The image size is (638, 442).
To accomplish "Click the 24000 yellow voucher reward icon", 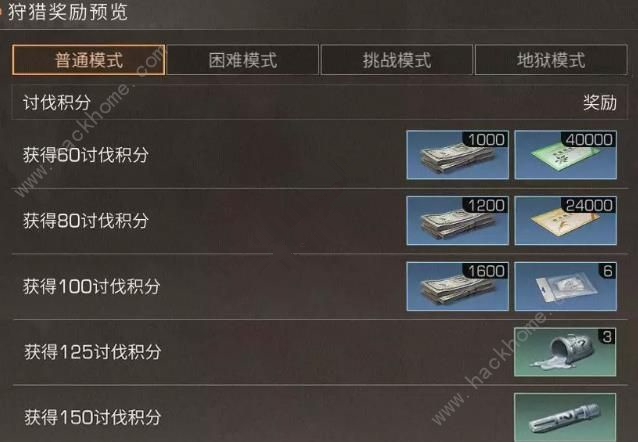I will pos(566,221).
